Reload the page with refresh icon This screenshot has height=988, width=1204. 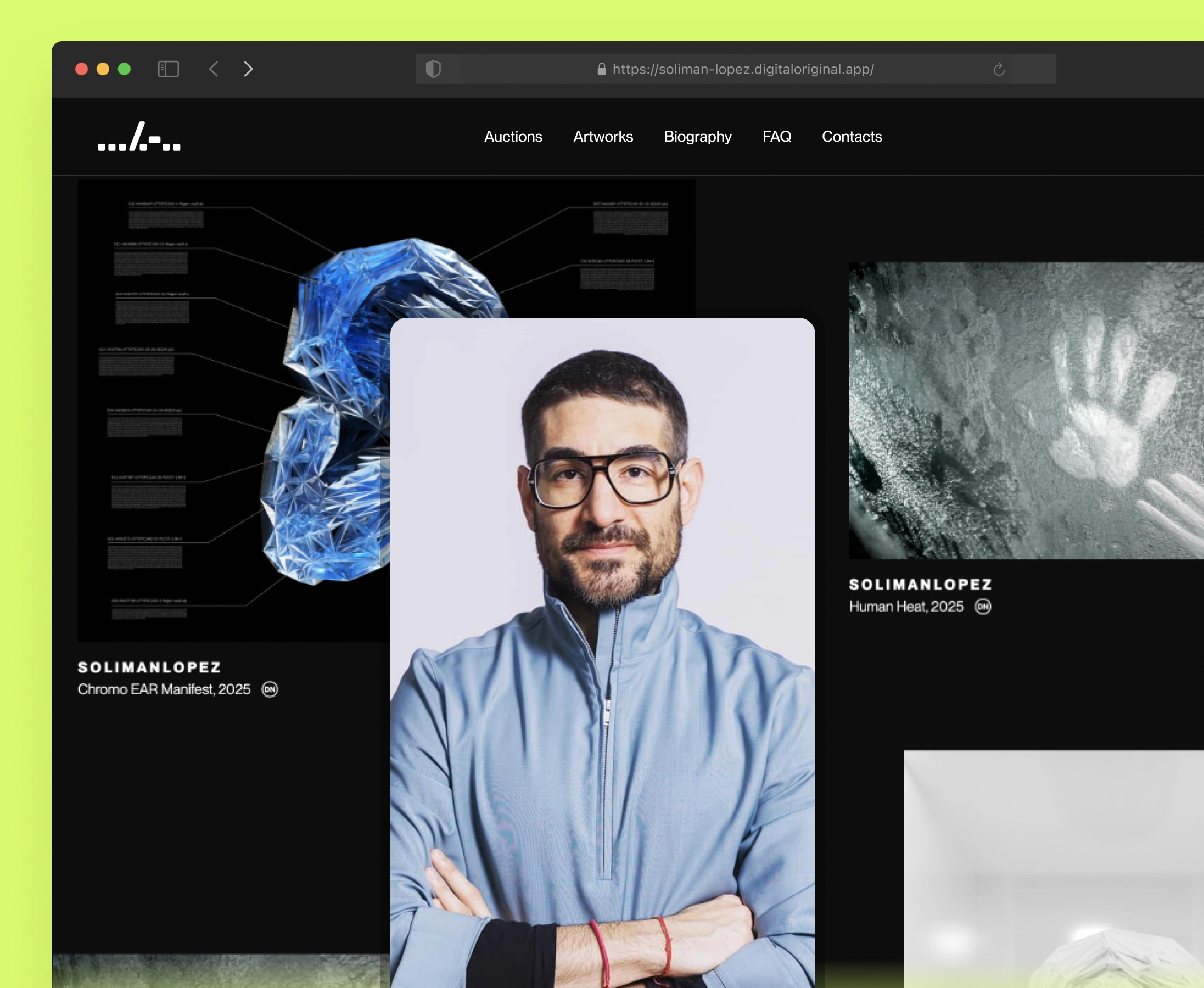pos(999,69)
